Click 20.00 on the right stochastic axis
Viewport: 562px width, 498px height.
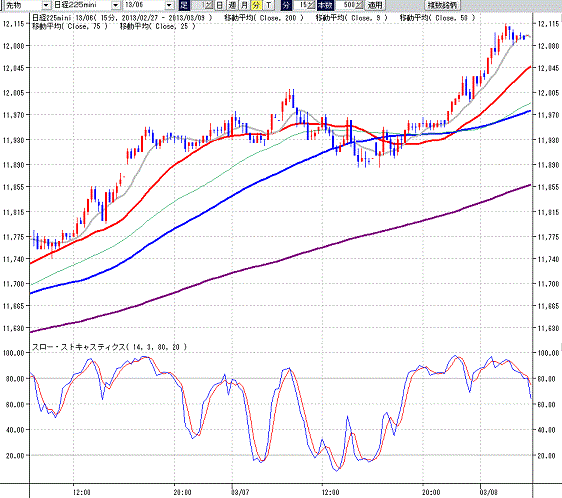(547, 456)
